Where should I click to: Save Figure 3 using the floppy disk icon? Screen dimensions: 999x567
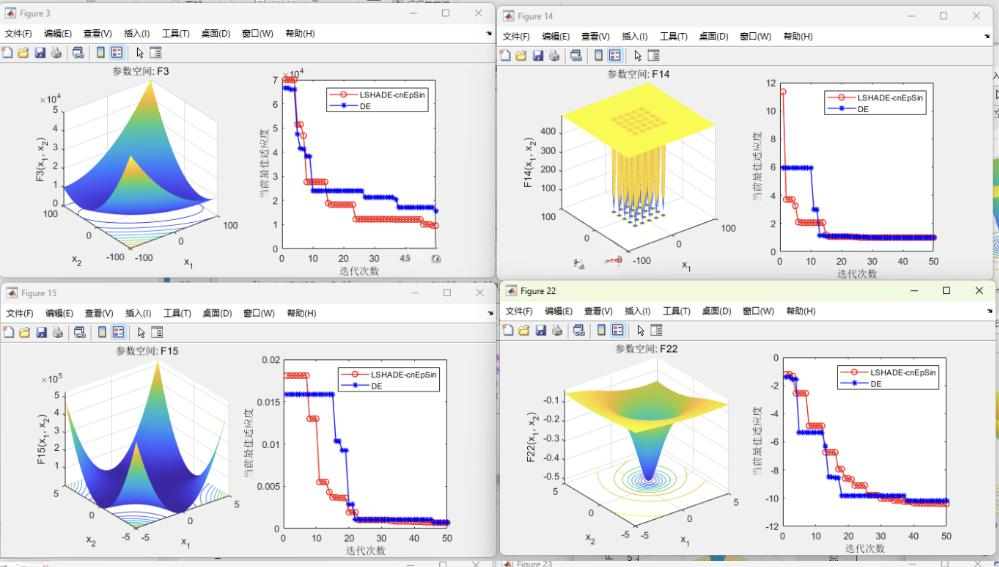(x=40, y=53)
